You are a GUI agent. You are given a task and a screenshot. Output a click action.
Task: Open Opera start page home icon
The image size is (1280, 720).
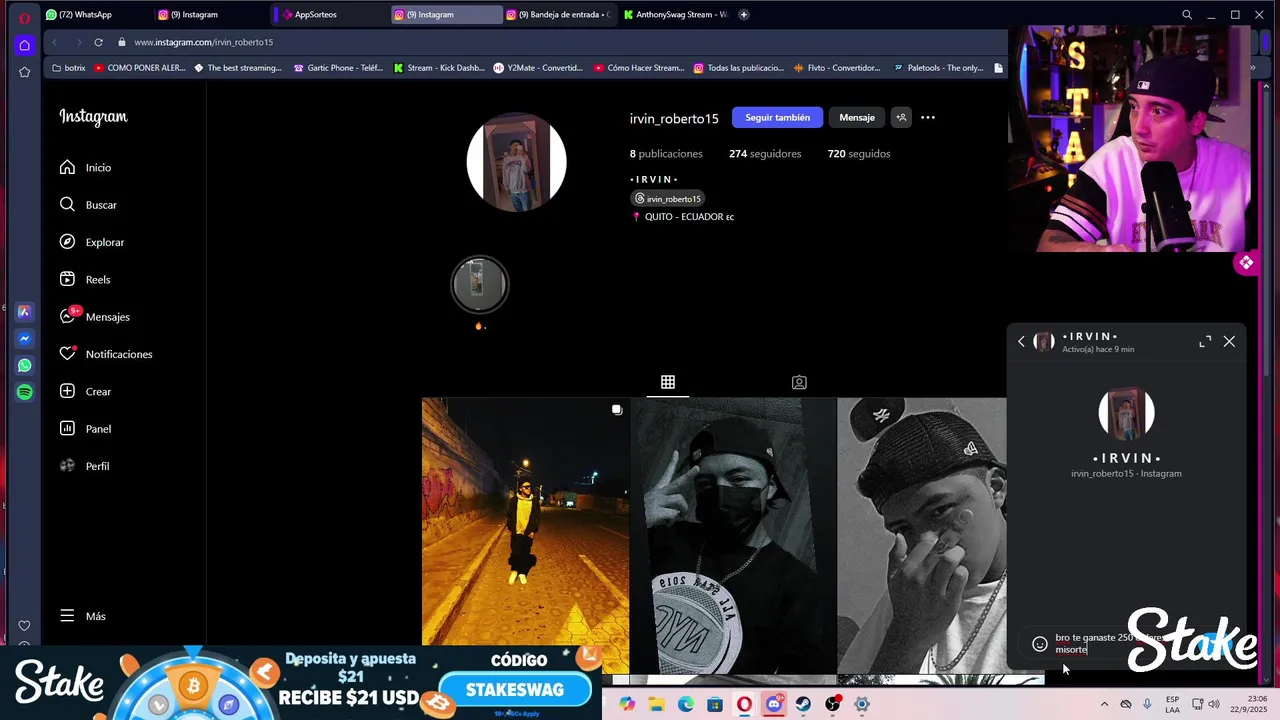[x=24, y=45]
